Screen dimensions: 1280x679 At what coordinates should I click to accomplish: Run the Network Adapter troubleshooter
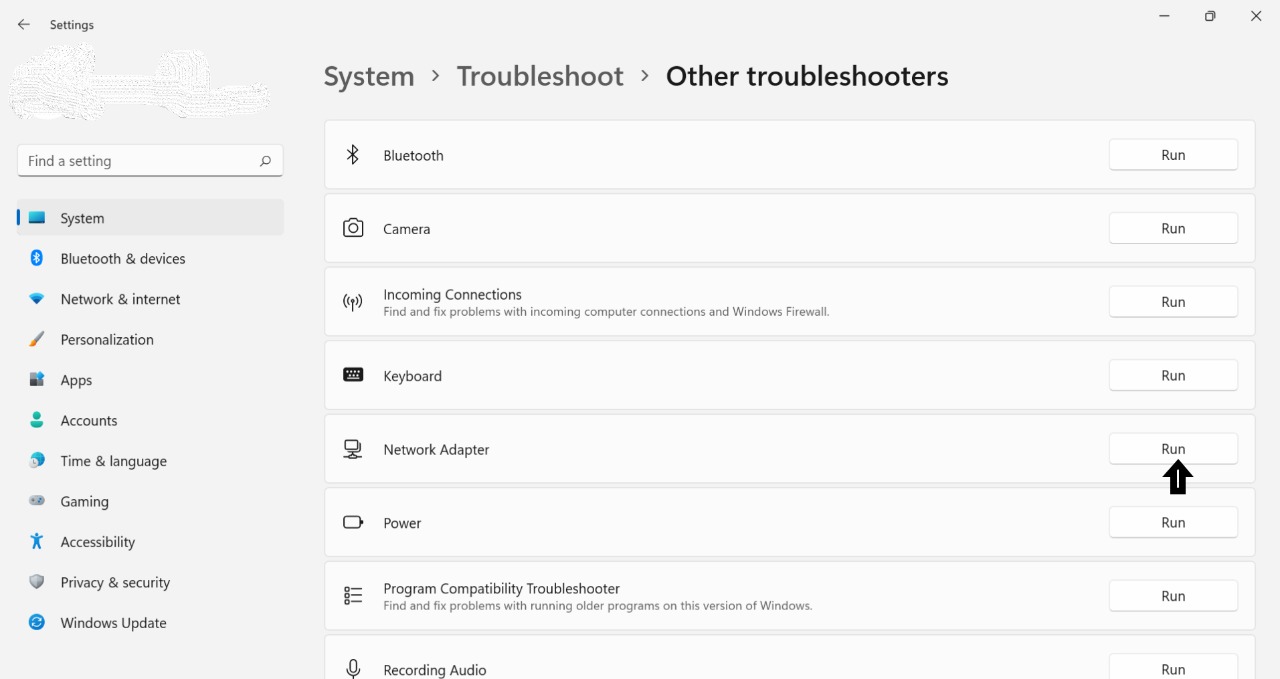[1173, 449]
